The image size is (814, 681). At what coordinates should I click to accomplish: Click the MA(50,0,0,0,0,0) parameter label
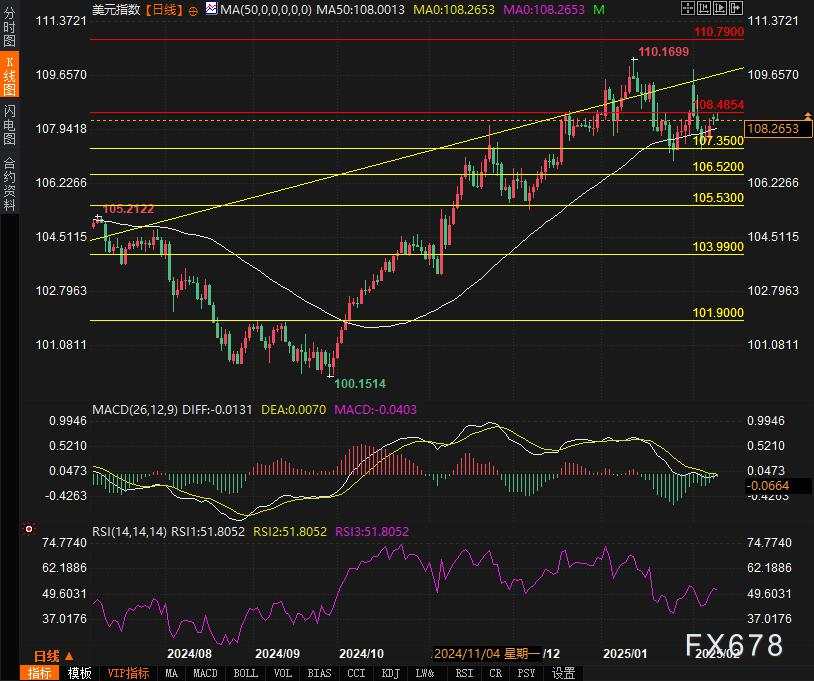pyautogui.click(x=266, y=9)
